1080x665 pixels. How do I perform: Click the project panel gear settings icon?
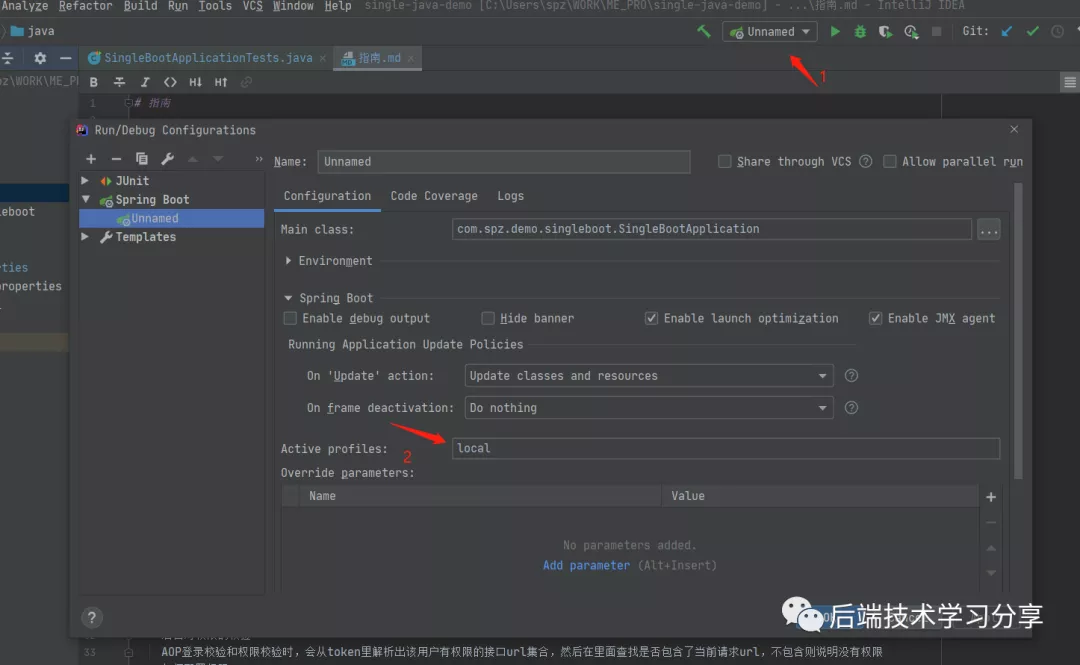pos(40,58)
